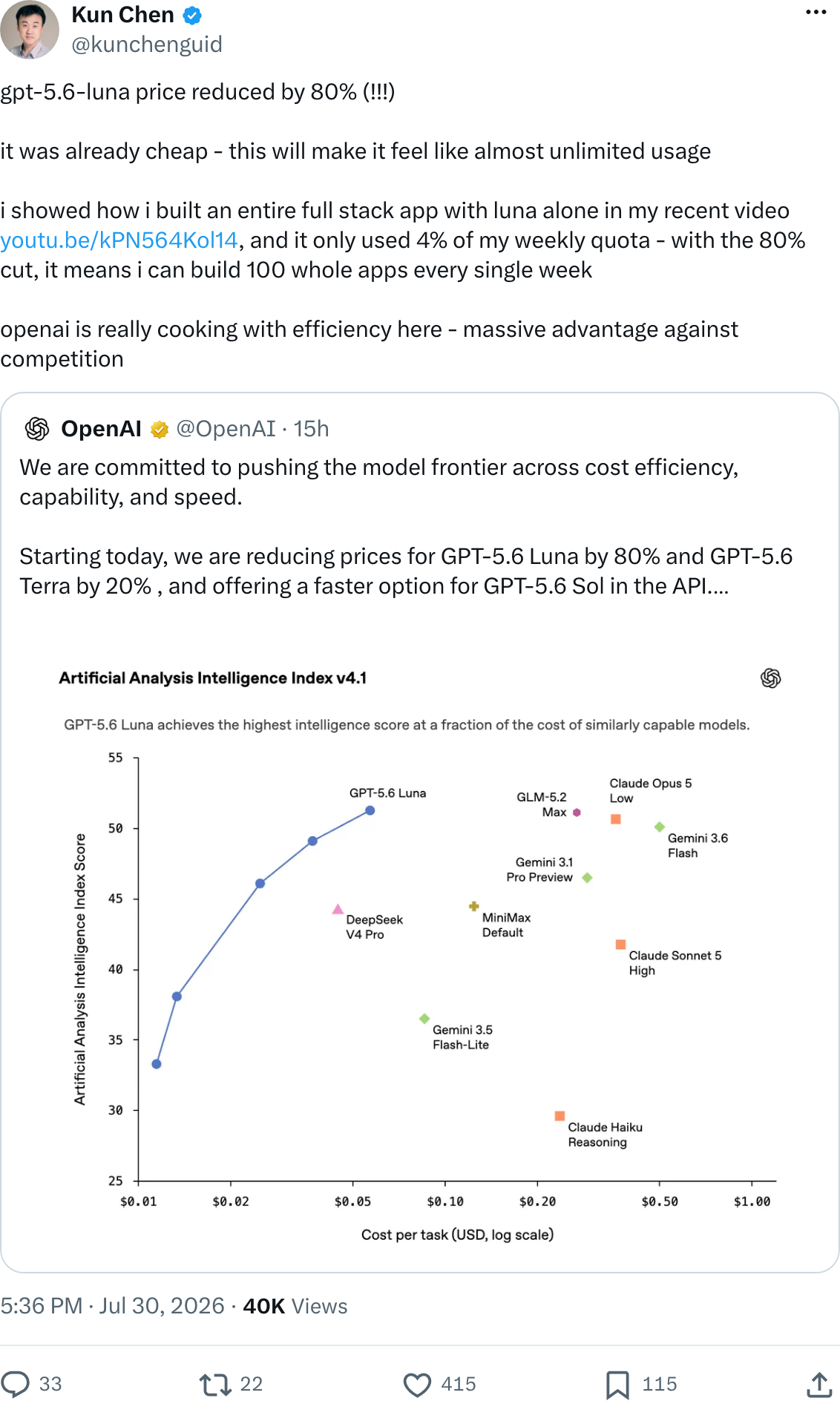Open the @OpenAI handle in quote
The height and width of the screenshot is (1401, 840).
[x=226, y=429]
